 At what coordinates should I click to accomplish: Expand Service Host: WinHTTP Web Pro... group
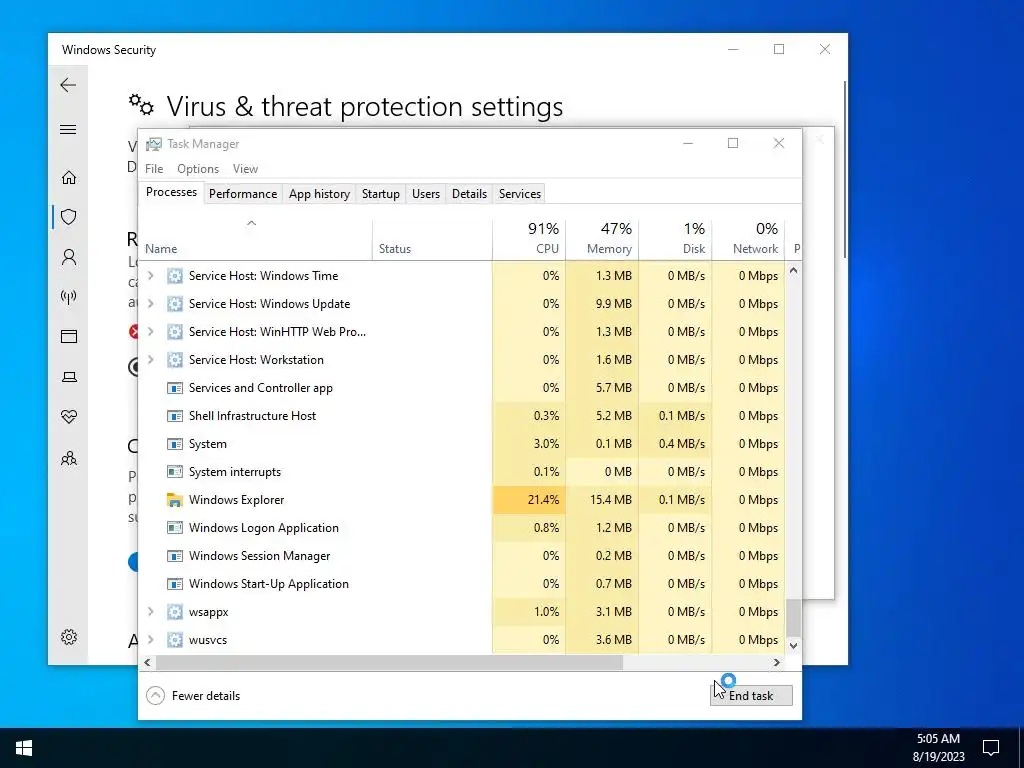tap(151, 332)
